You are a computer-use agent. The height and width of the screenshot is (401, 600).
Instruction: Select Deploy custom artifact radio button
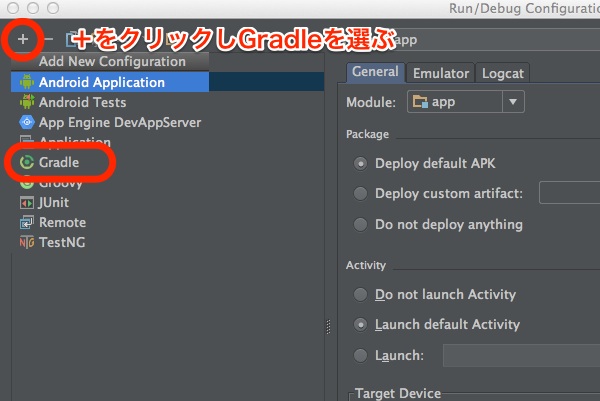coord(360,194)
